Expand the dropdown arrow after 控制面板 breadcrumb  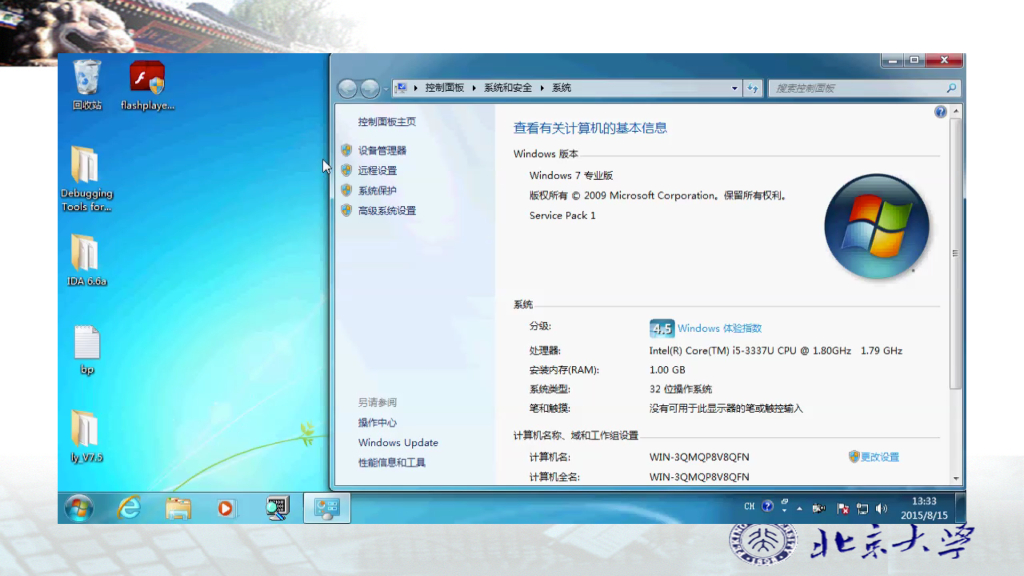pyautogui.click(x=474, y=88)
